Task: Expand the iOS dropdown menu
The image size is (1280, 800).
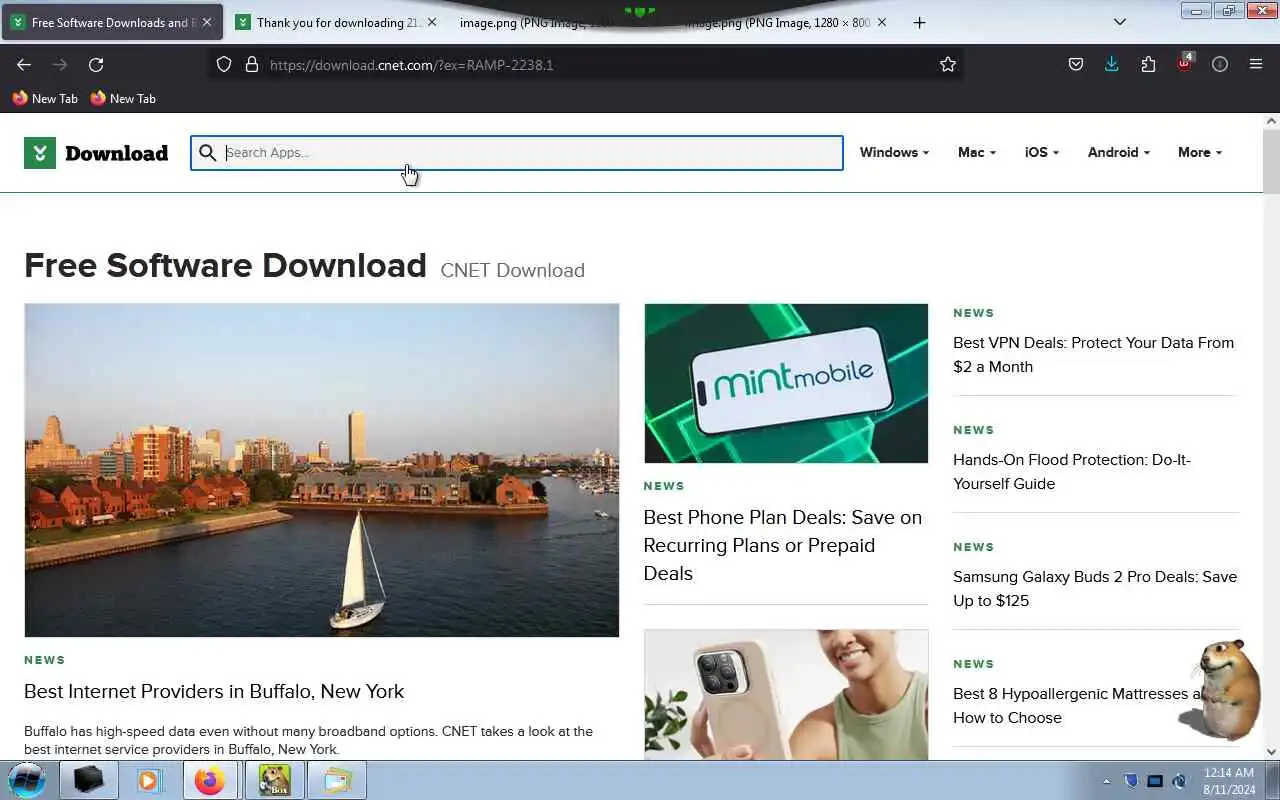Action: (x=1042, y=152)
